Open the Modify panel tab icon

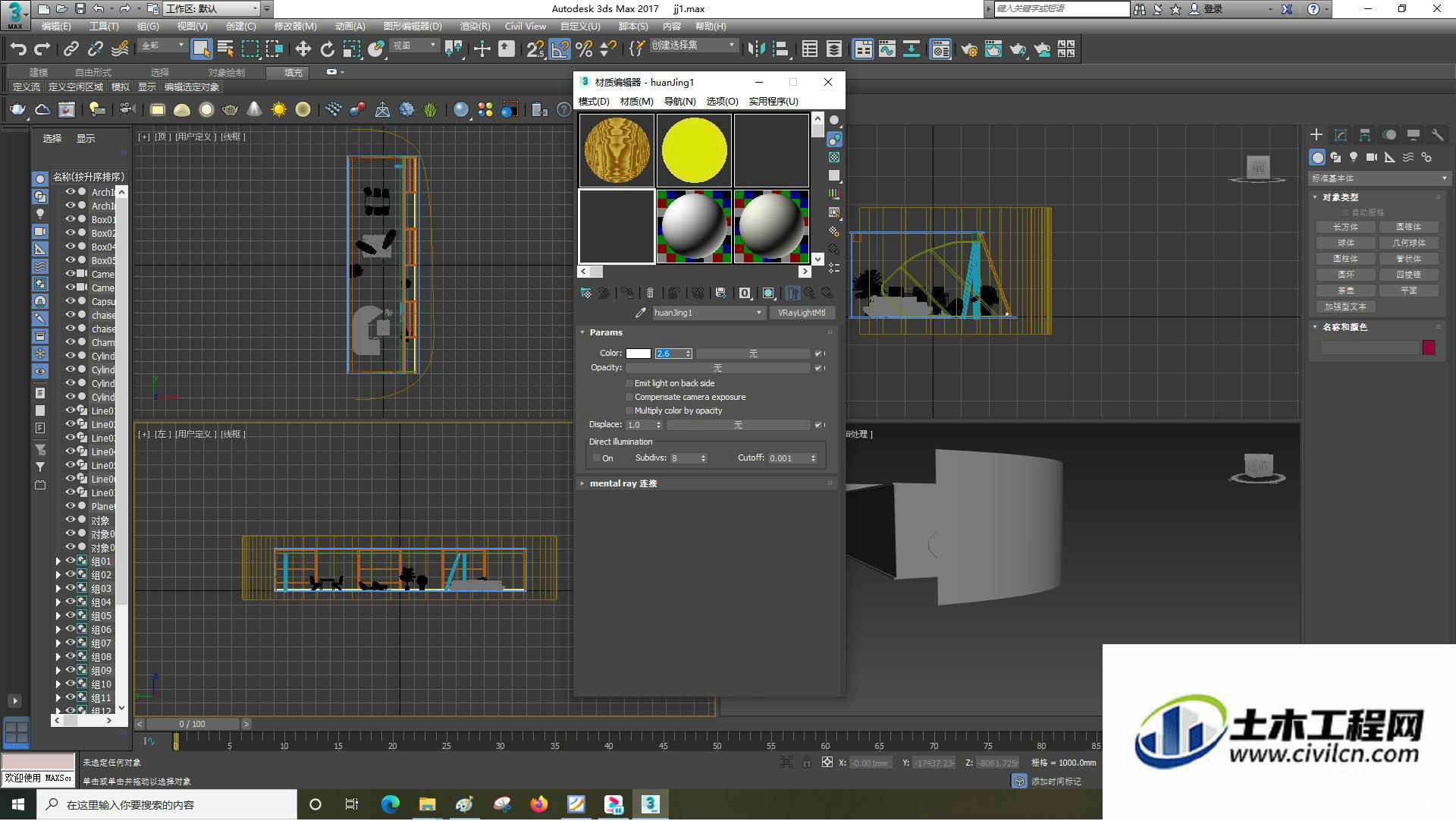[1341, 135]
